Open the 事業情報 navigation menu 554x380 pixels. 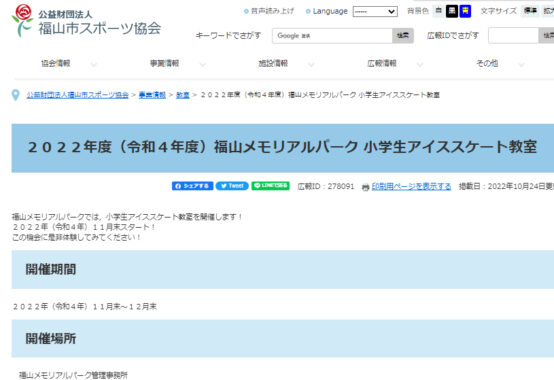(x=165, y=64)
